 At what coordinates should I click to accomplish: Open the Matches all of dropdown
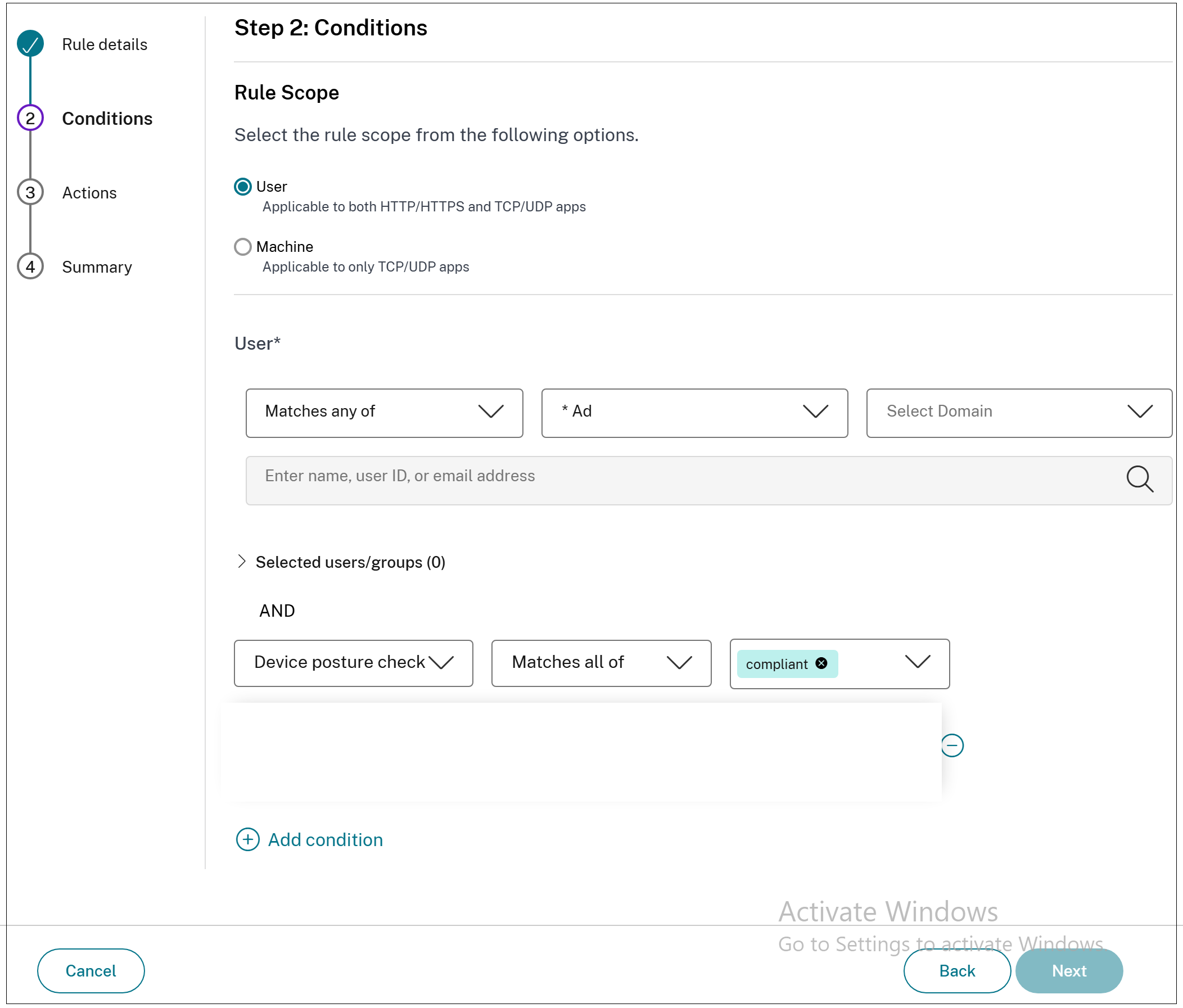click(601, 663)
